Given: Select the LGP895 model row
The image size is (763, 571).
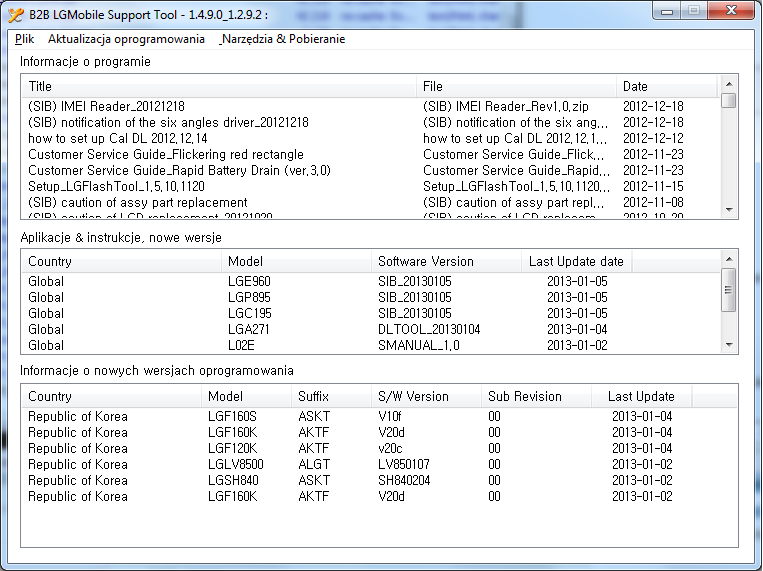Looking at the screenshot, I should 370,297.
